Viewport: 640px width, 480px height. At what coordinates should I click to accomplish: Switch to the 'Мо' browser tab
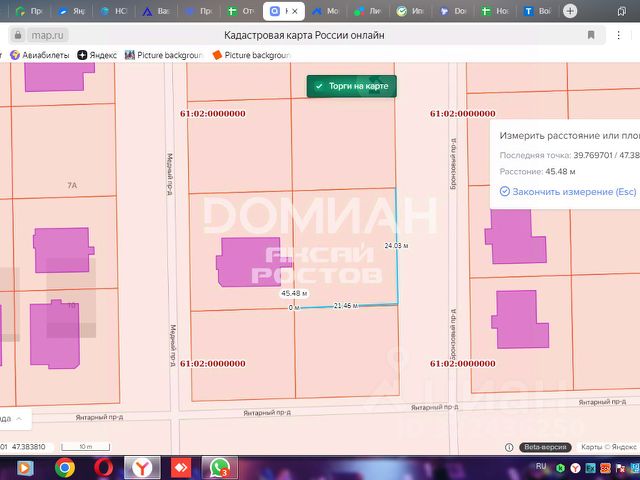(326, 11)
